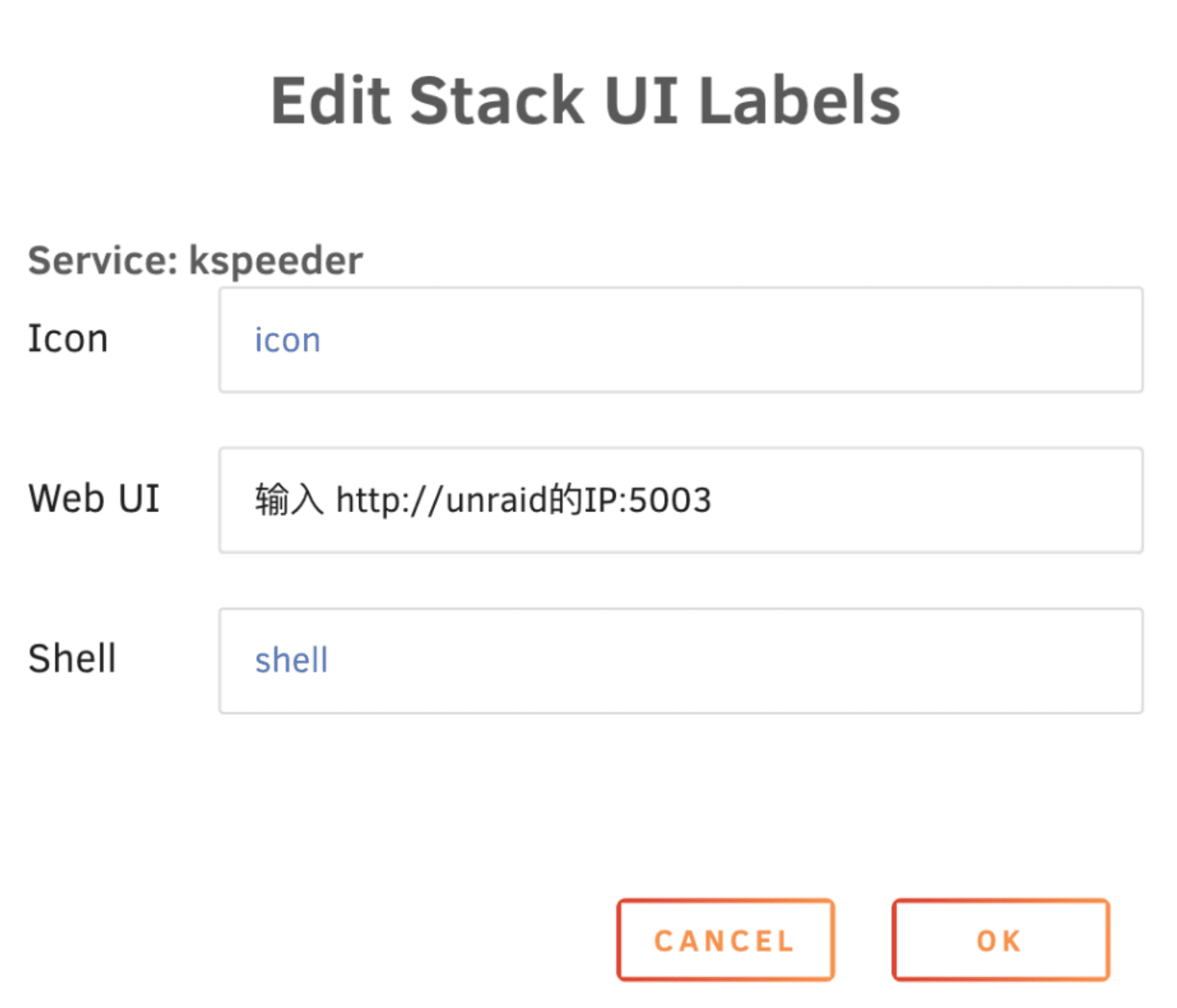Click the "kspeeder" service name
1177x1008 pixels.
point(275,260)
